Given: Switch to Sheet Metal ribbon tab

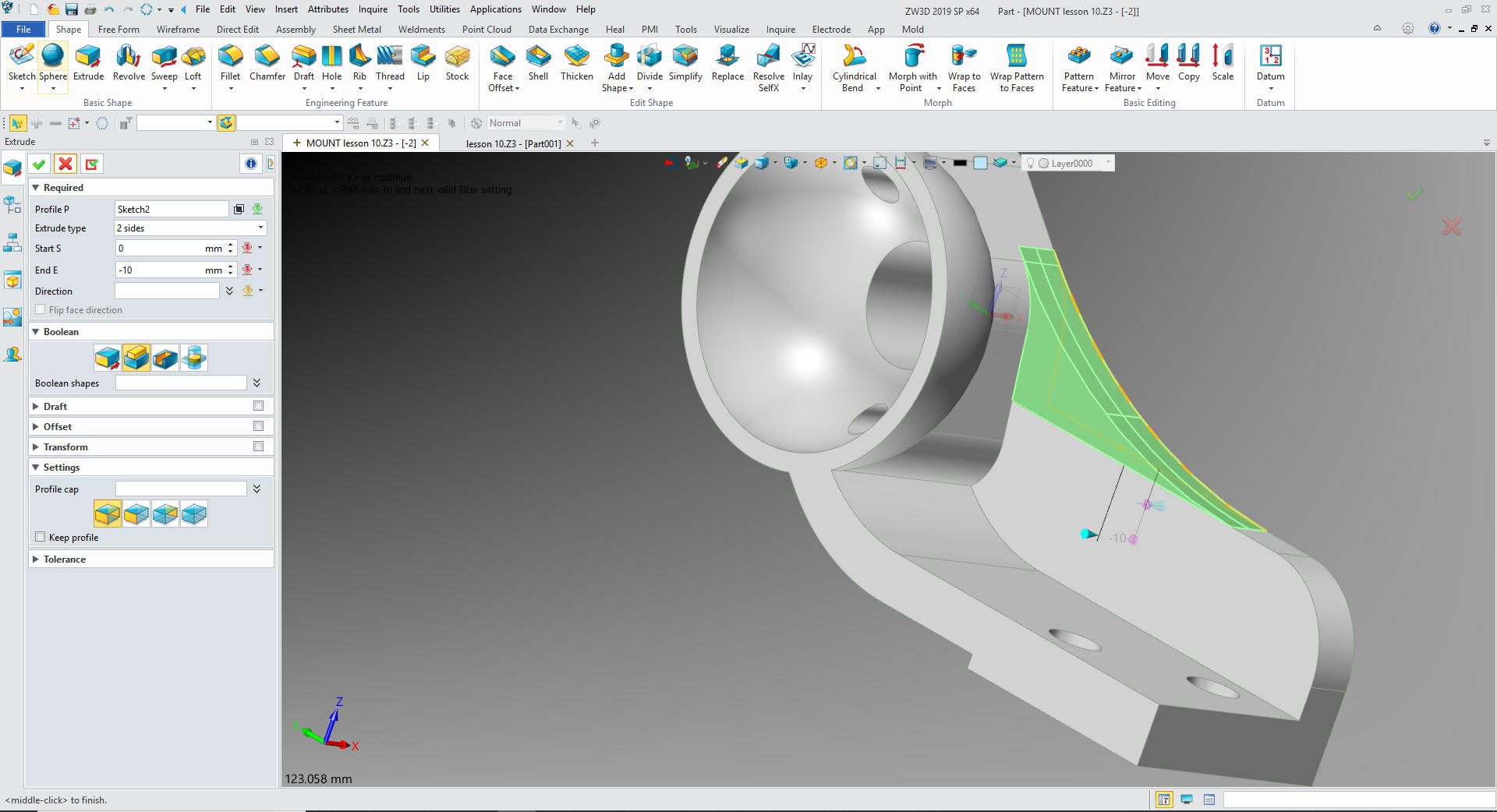Looking at the screenshot, I should [x=356, y=30].
